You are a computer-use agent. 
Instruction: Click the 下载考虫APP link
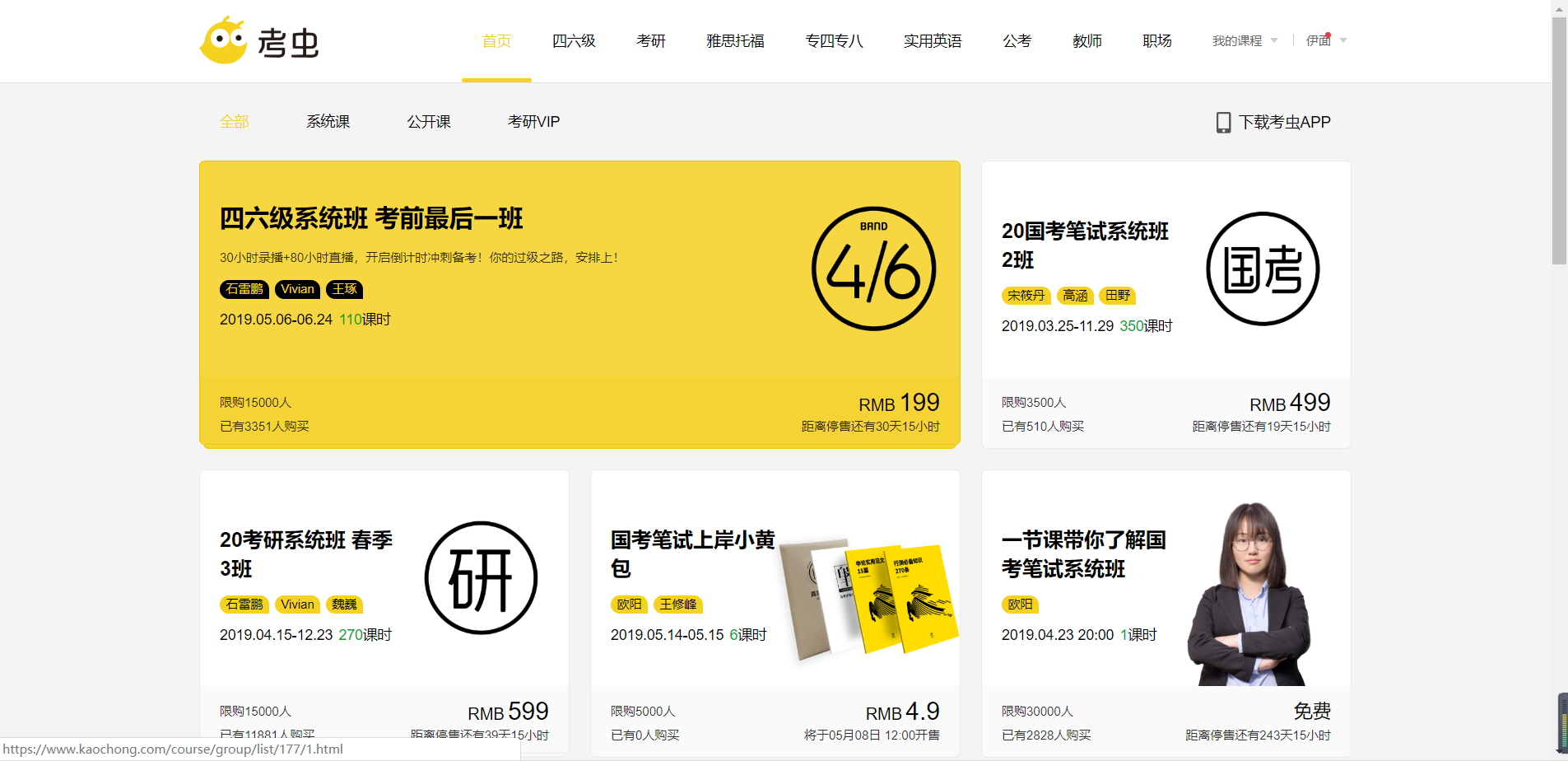pos(1285,123)
